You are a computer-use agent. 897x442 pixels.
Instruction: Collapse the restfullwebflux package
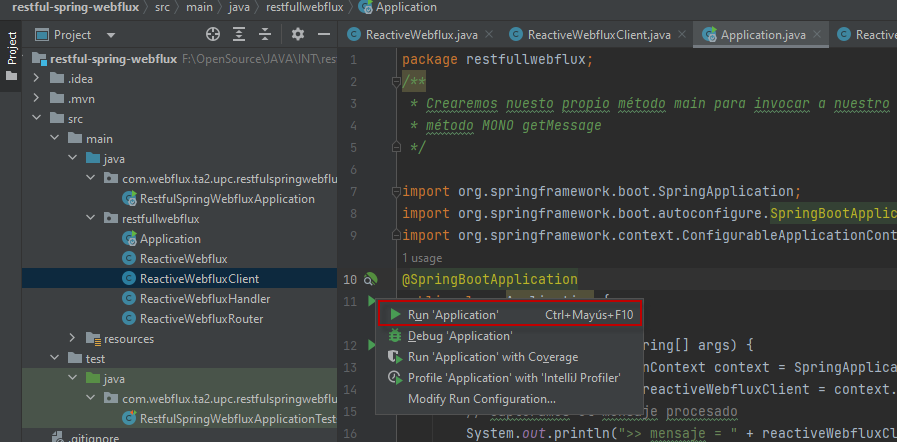pos(91,218)
